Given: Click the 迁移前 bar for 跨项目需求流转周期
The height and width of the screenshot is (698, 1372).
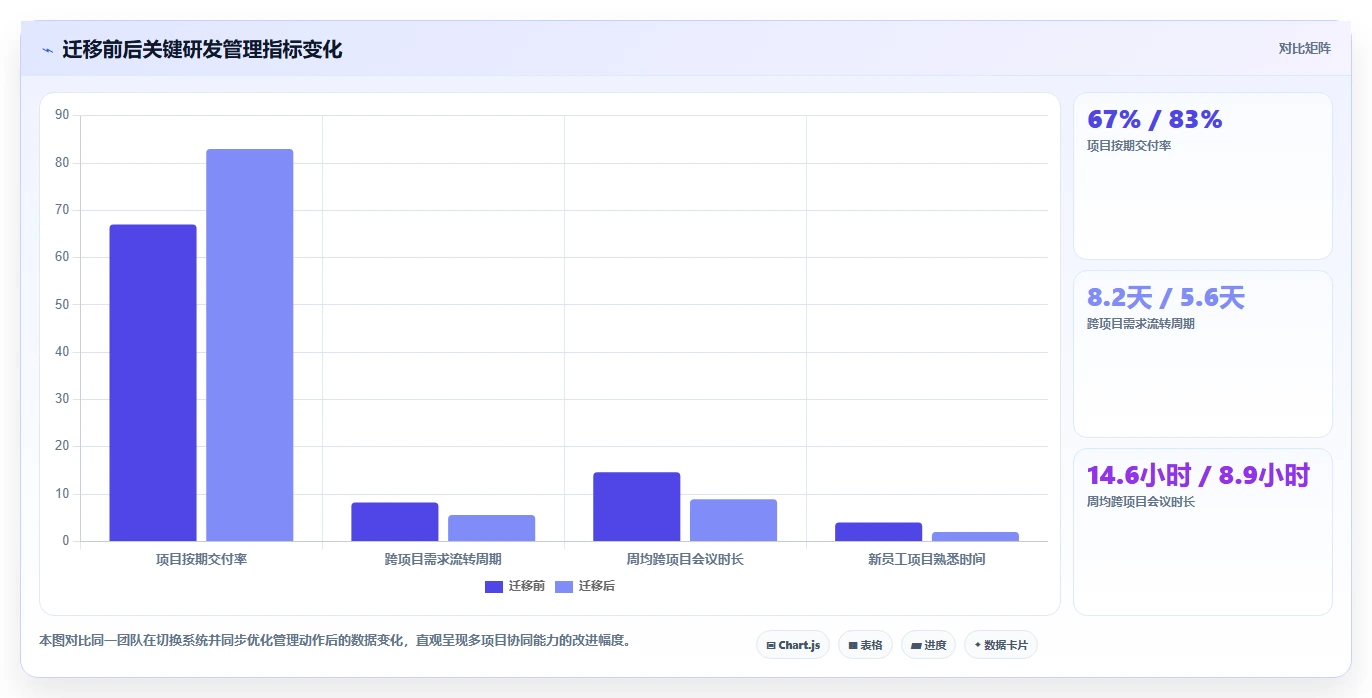Looking at the screenshot, I should (395, 522).
